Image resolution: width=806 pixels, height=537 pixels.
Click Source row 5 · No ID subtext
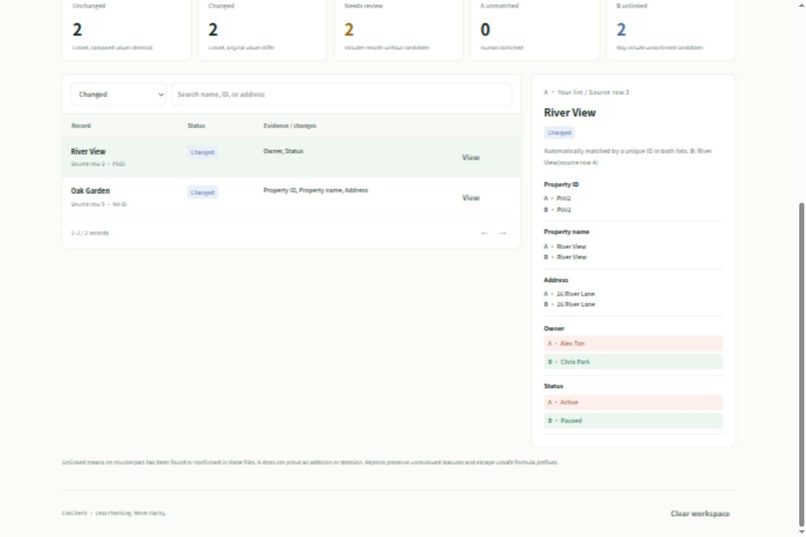point(99,205)
